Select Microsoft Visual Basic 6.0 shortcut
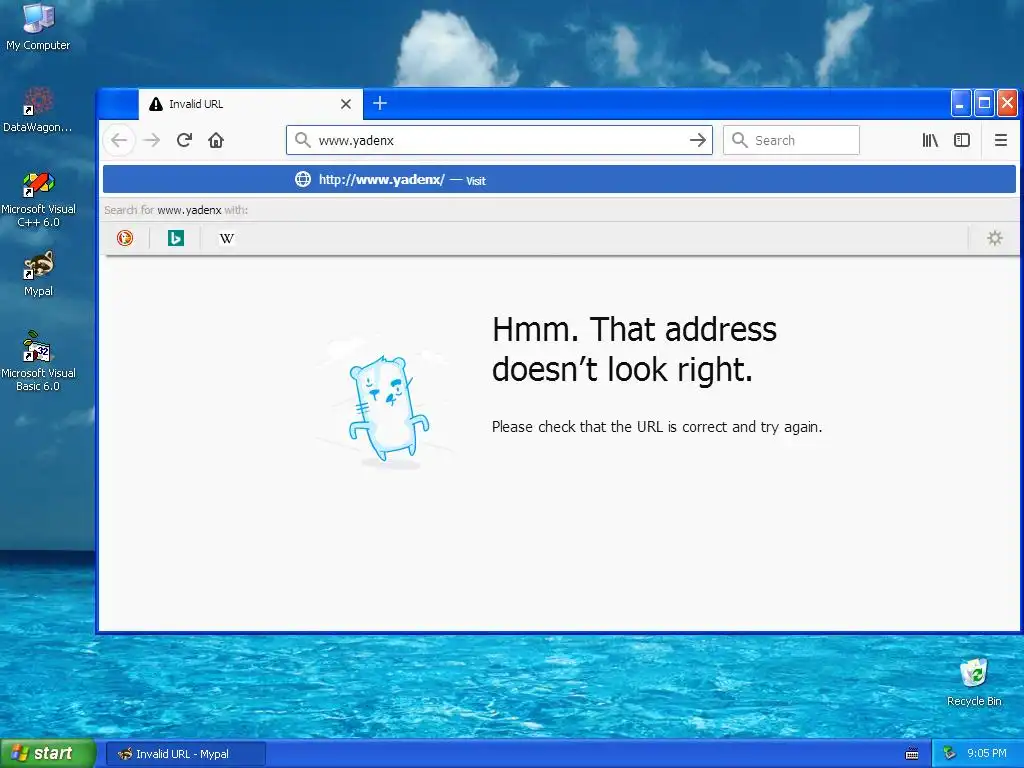 38,361
